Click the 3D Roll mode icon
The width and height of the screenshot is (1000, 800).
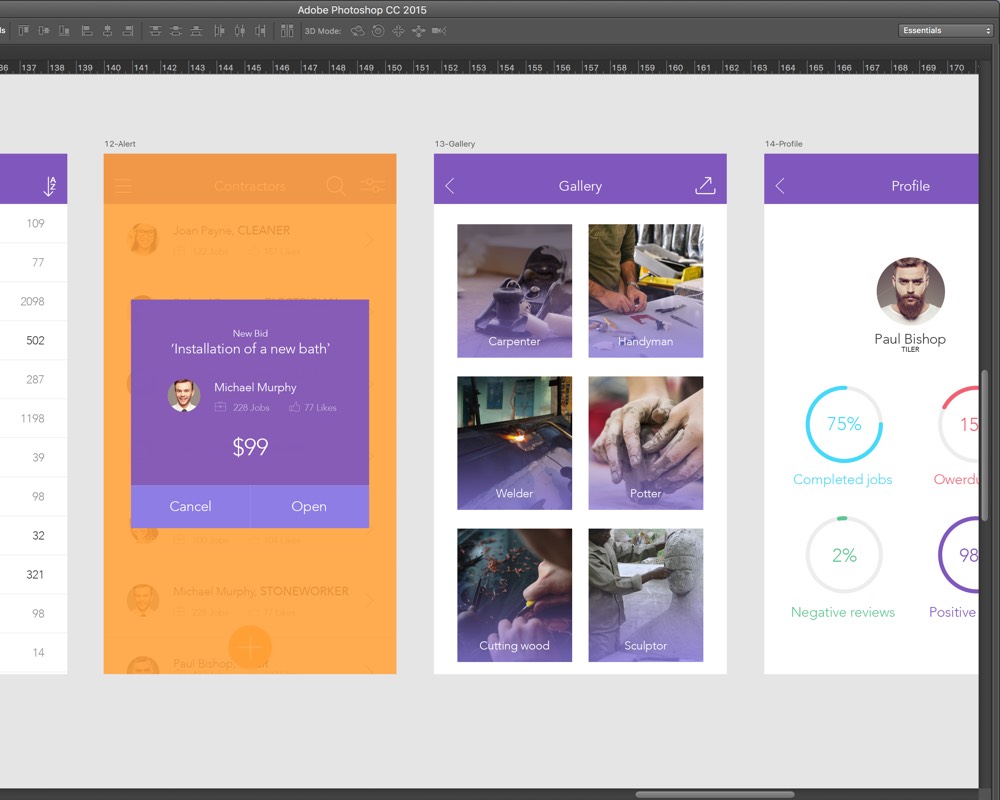pyautogui.click(x=378, y=31)
